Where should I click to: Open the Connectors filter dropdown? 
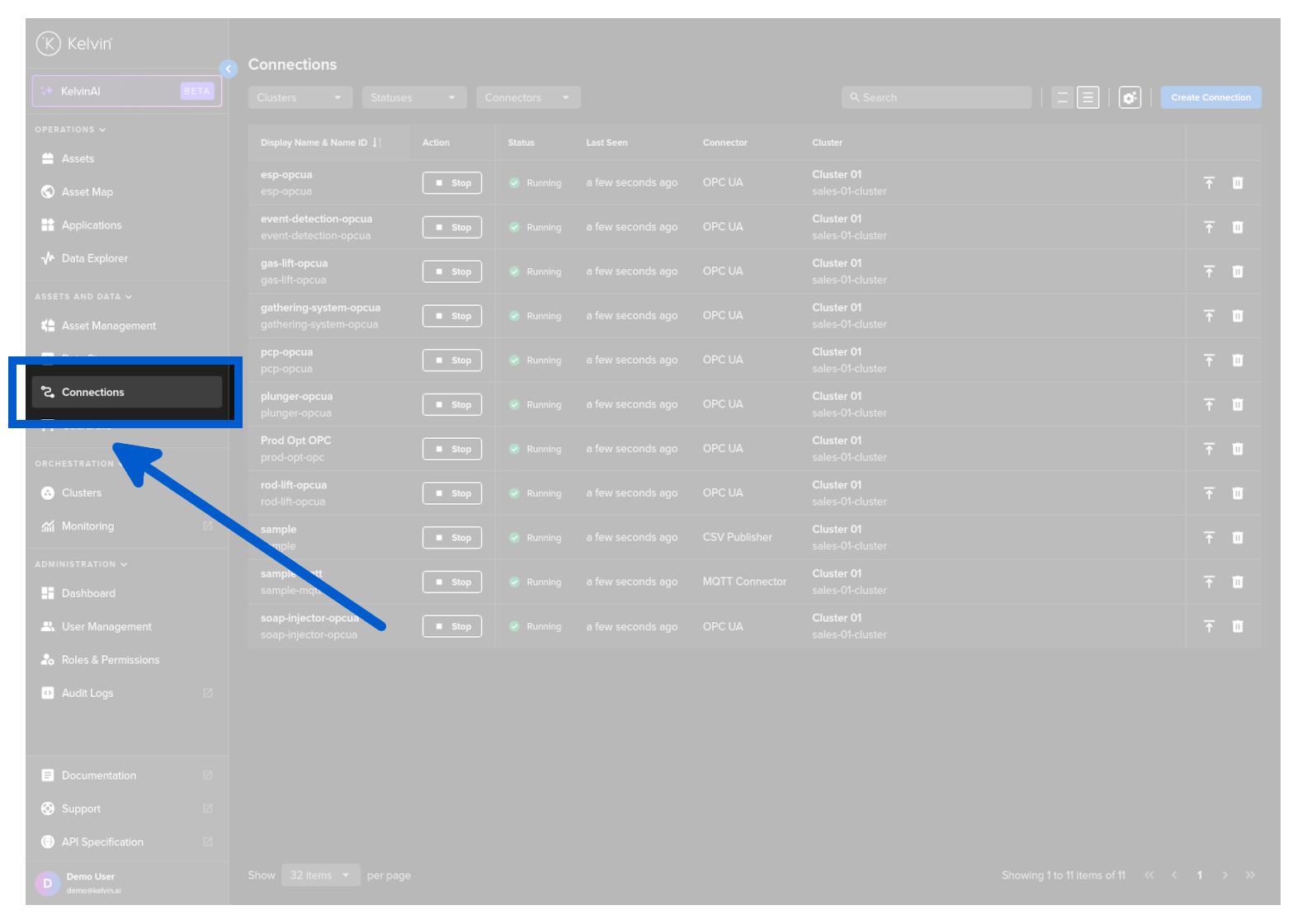(x=528, y=97)
